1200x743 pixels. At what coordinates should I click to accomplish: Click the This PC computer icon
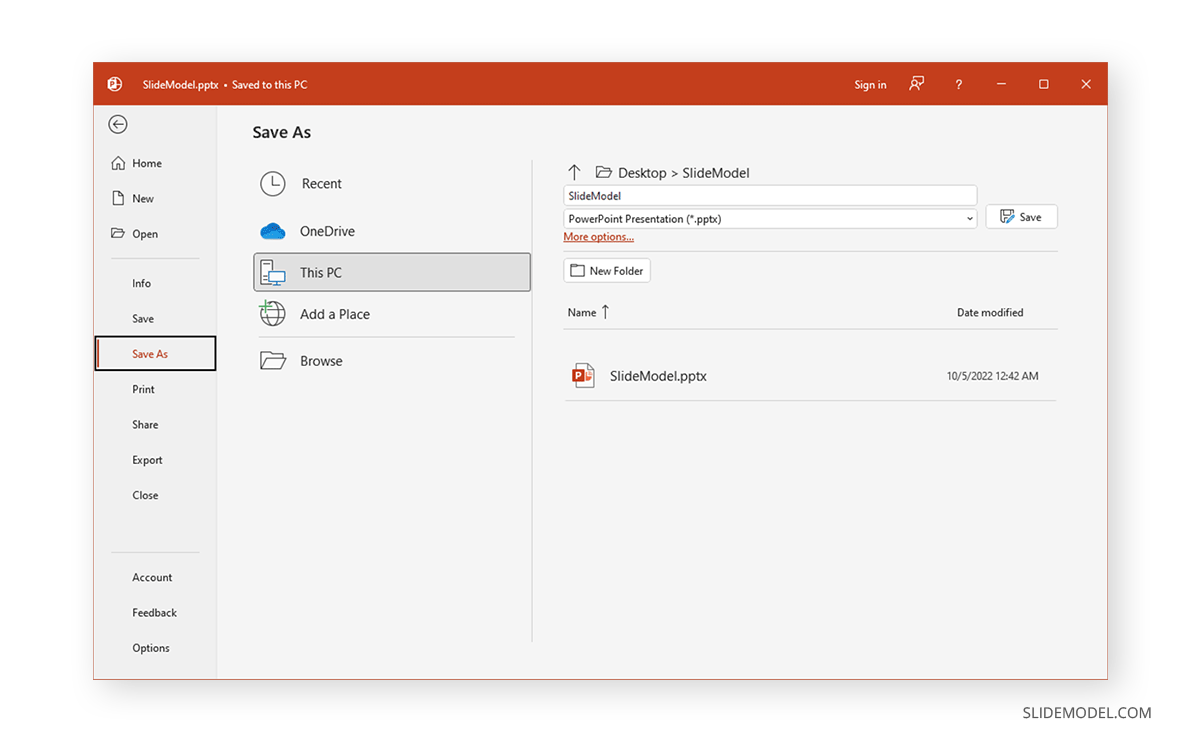coord(272,271)
